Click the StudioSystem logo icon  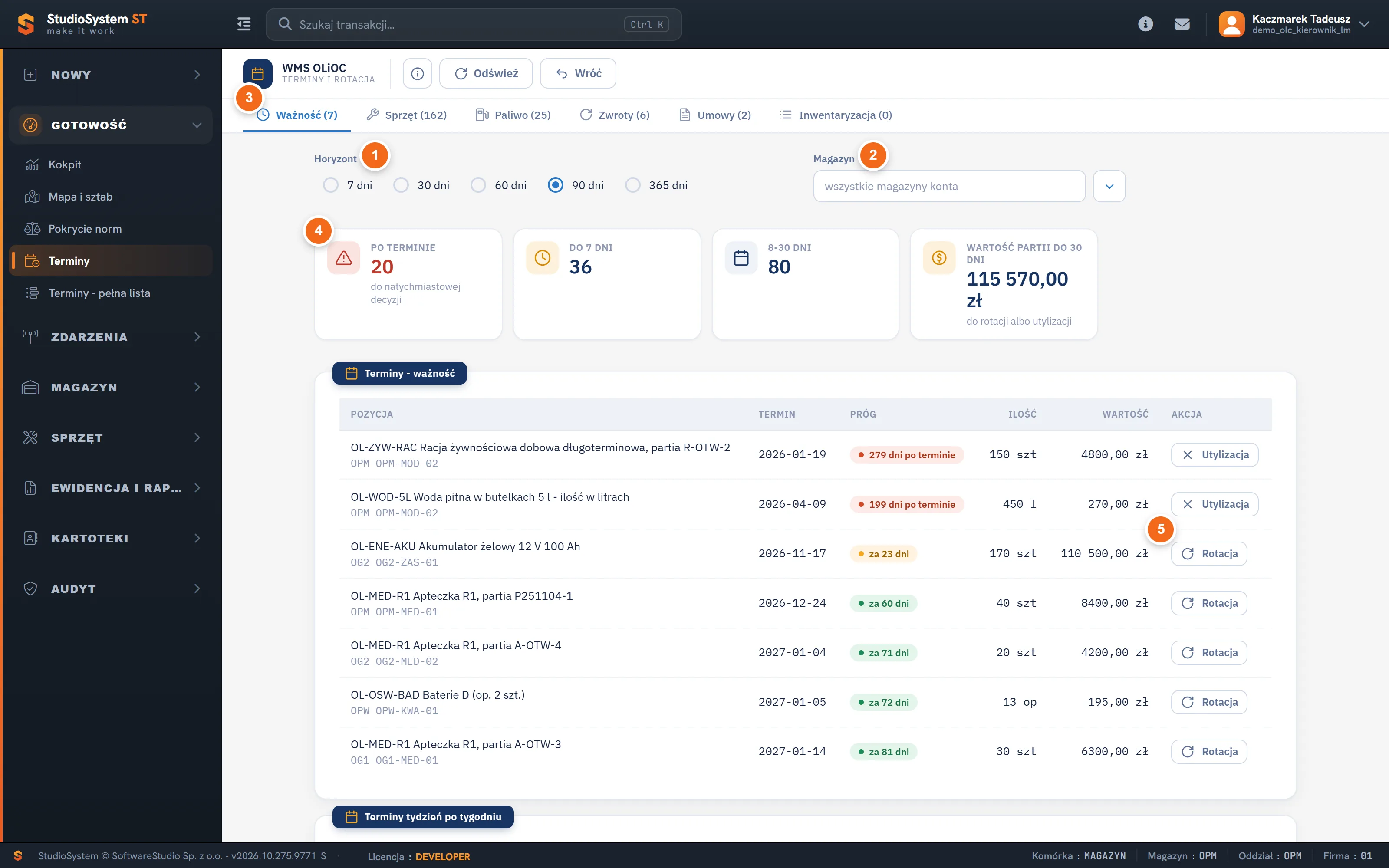tap(26, 24)
